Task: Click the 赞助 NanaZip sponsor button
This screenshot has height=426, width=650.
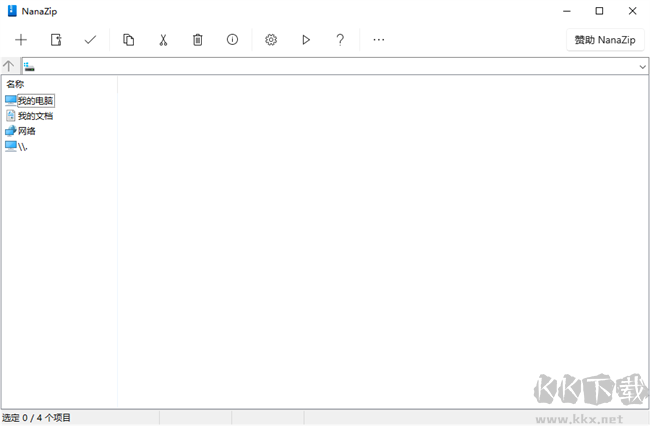Action: point(605,40)
